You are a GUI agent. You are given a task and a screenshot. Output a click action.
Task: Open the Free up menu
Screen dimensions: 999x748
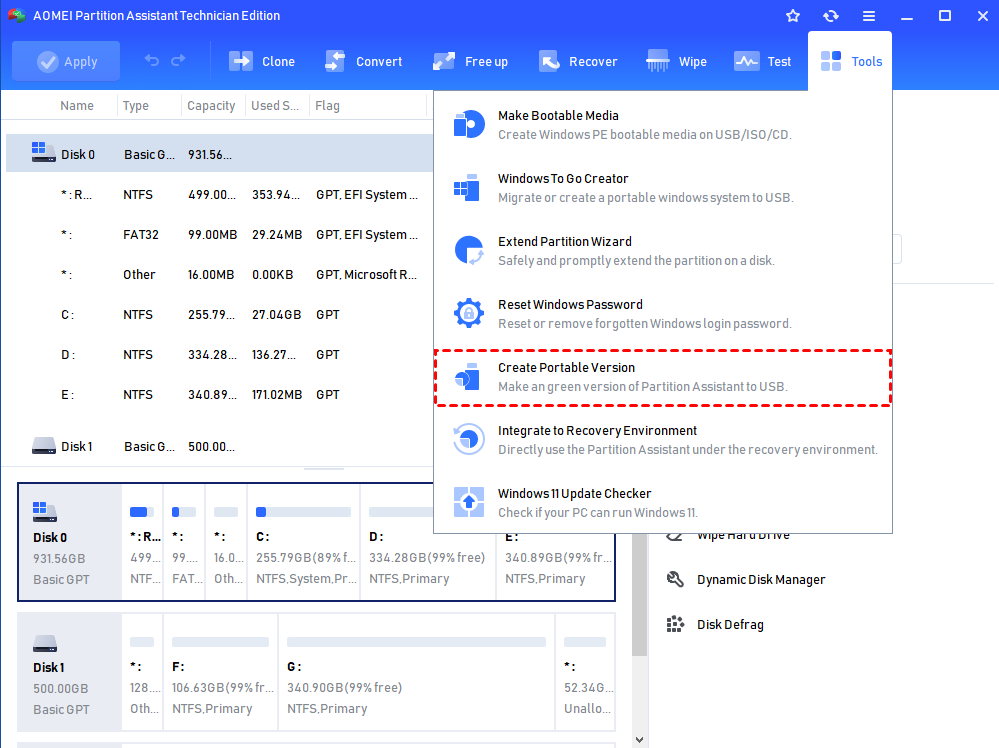(x=470, y=61)
